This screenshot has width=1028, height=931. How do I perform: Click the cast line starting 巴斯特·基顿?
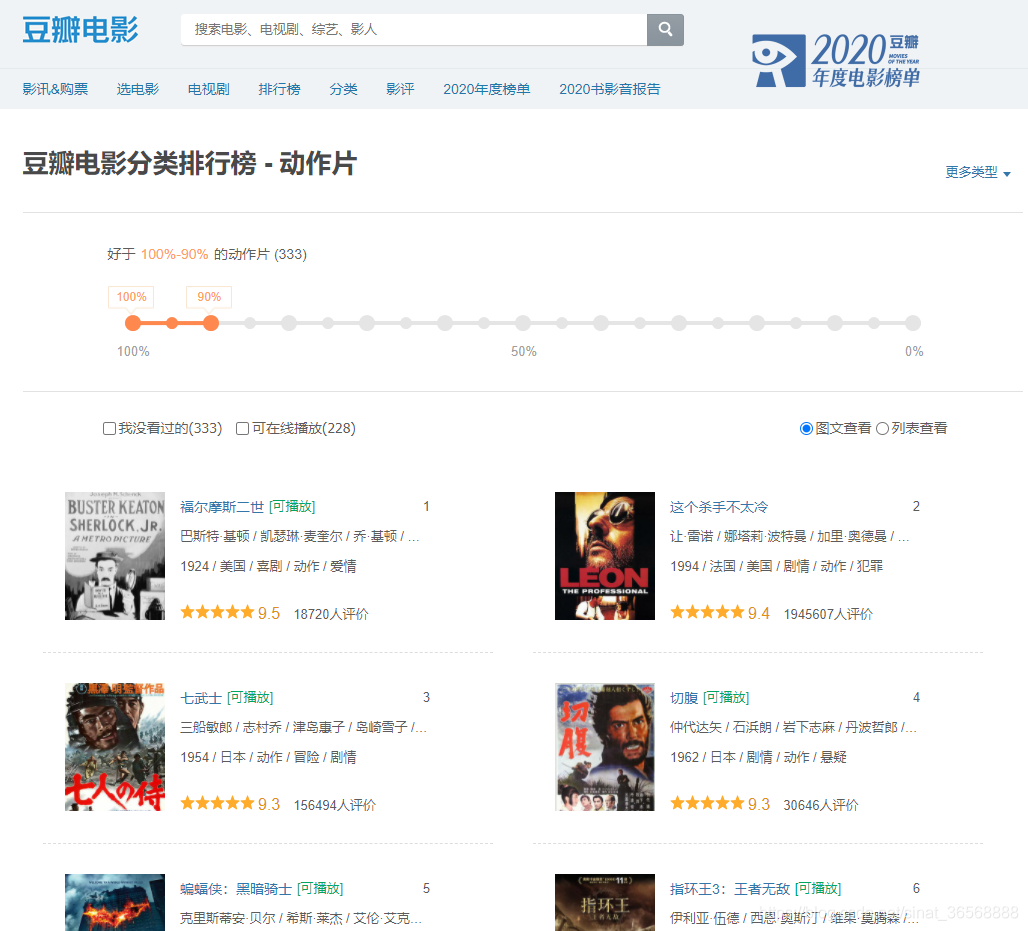pos(300,536)
